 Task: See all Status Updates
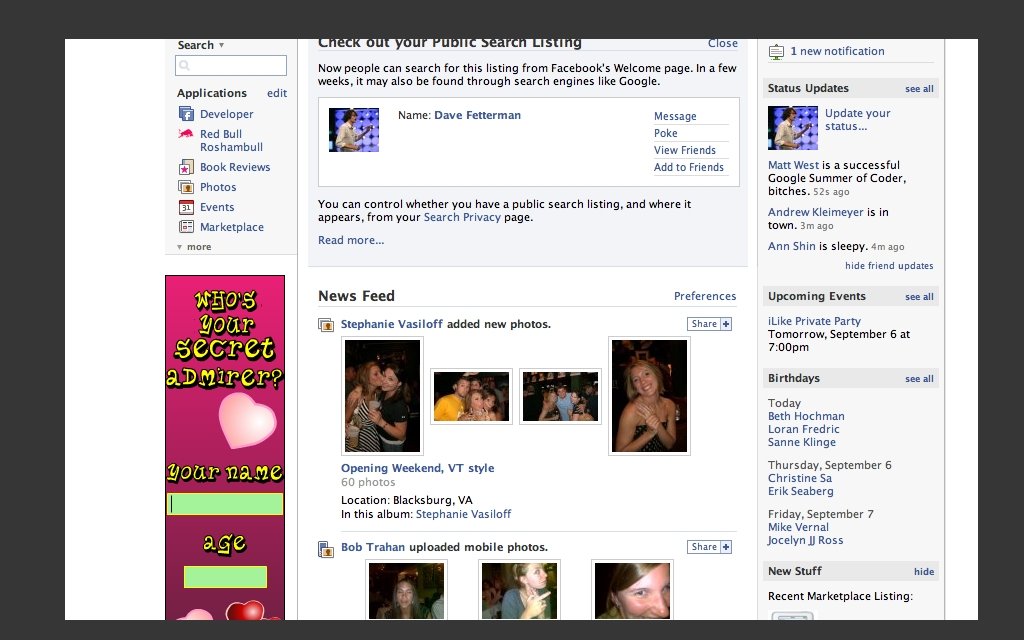pos(919,89)
